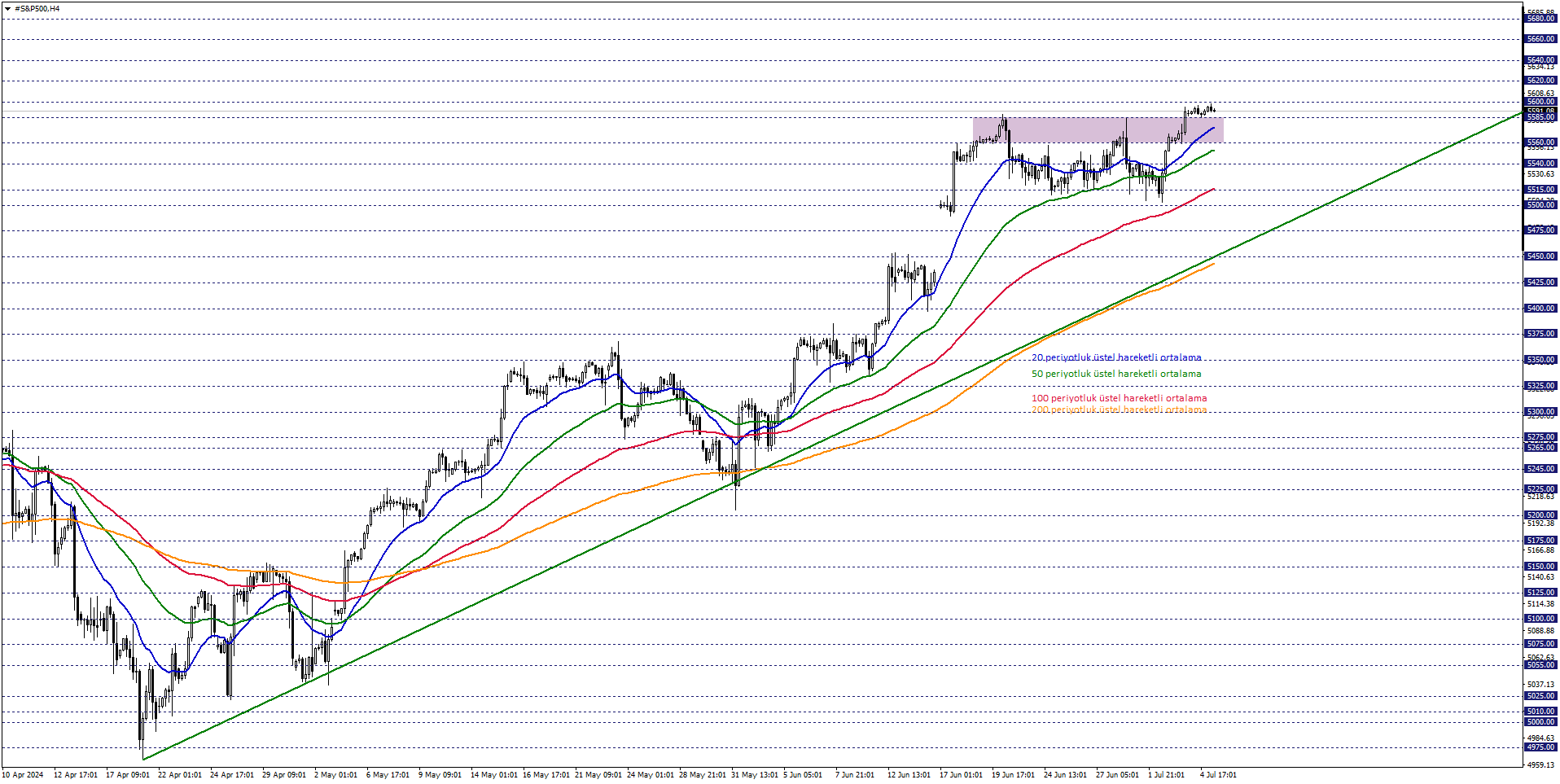This screenshot has height=784, width=1560.
Task: Click the 5620.00 price level label
Action: click(1540, 81)
